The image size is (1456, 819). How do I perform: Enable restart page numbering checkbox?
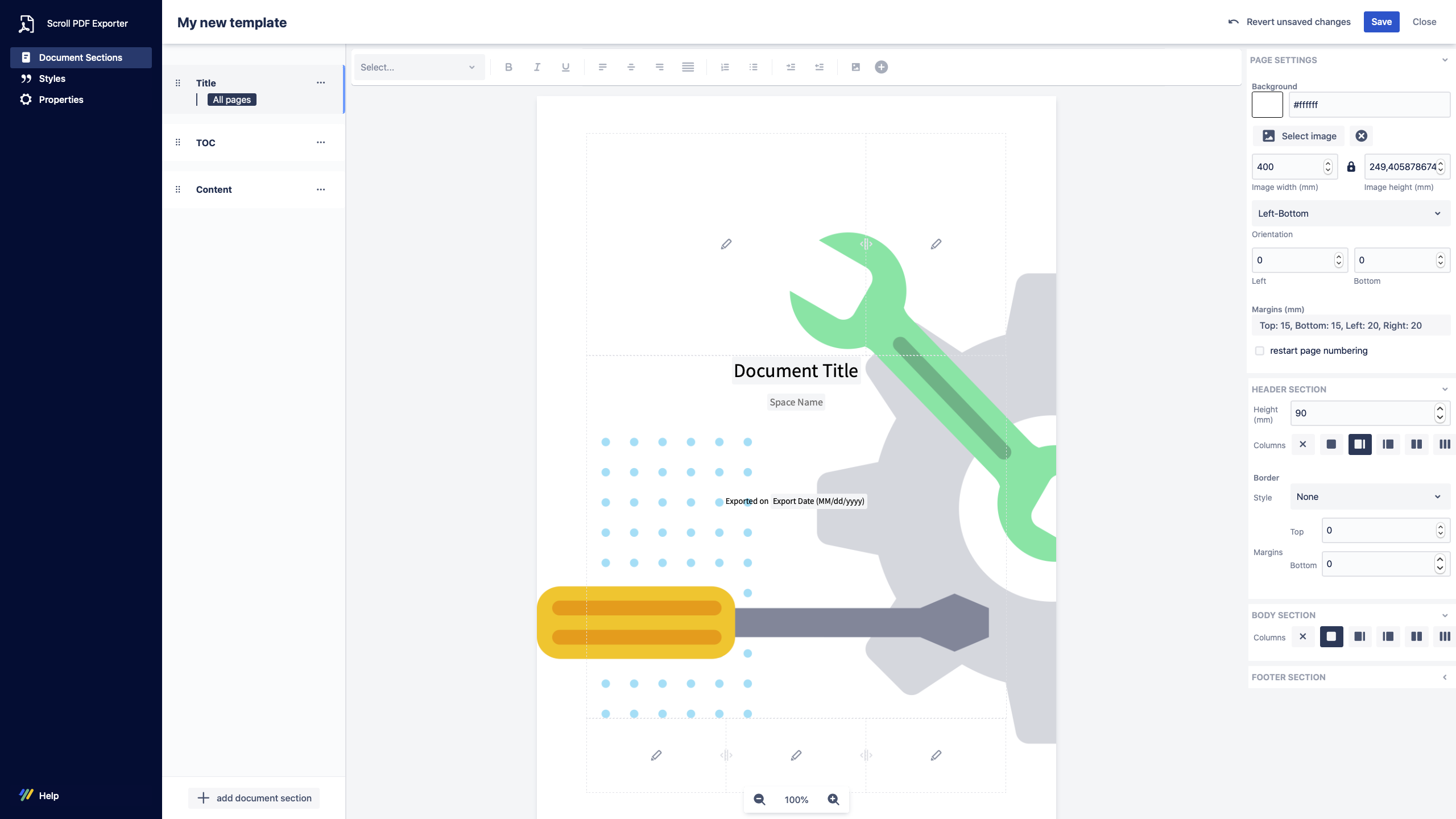pyautogui.click(x=1260, y=351)
